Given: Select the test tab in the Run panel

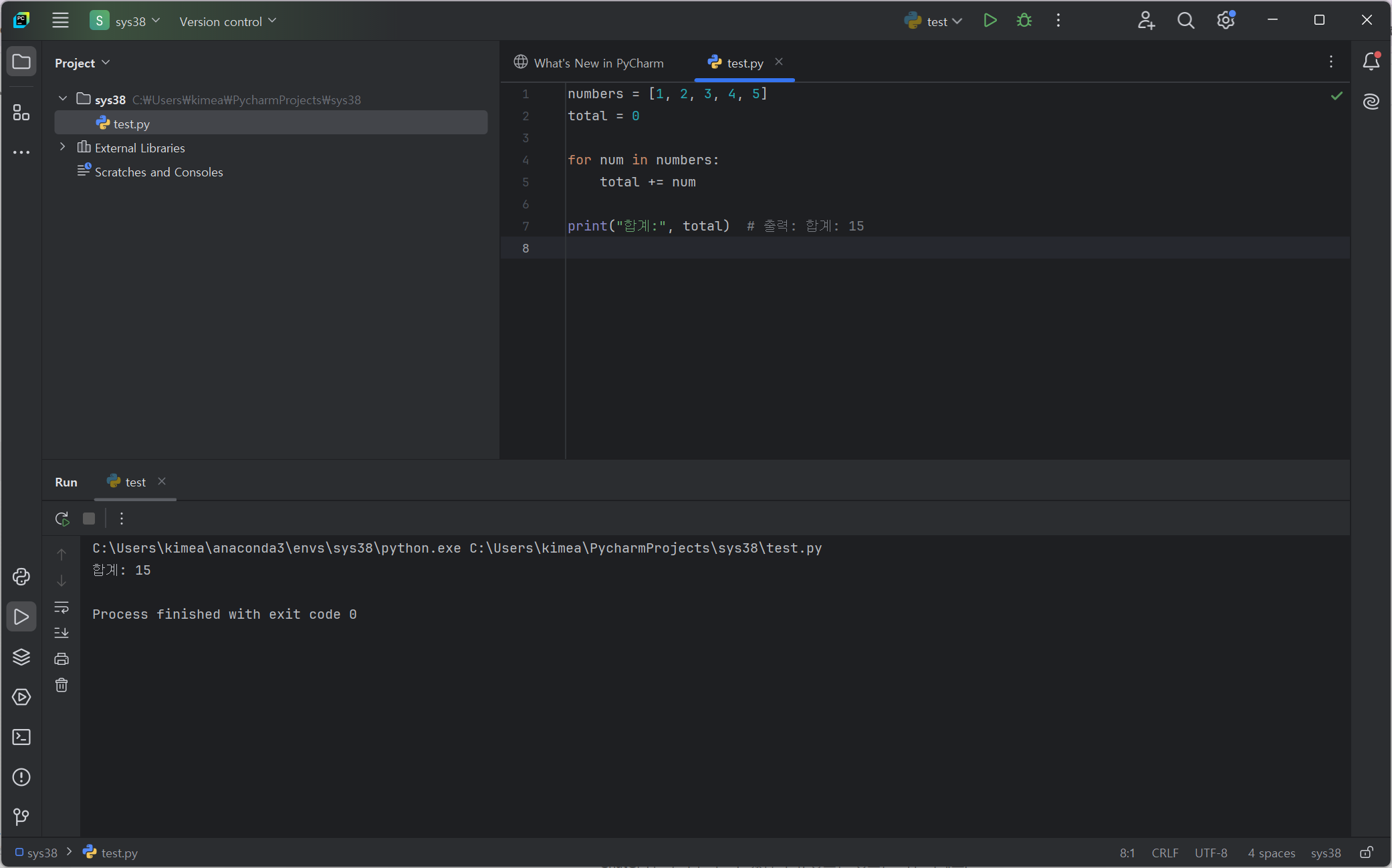Looking at the screenshot, I should 134,482.
